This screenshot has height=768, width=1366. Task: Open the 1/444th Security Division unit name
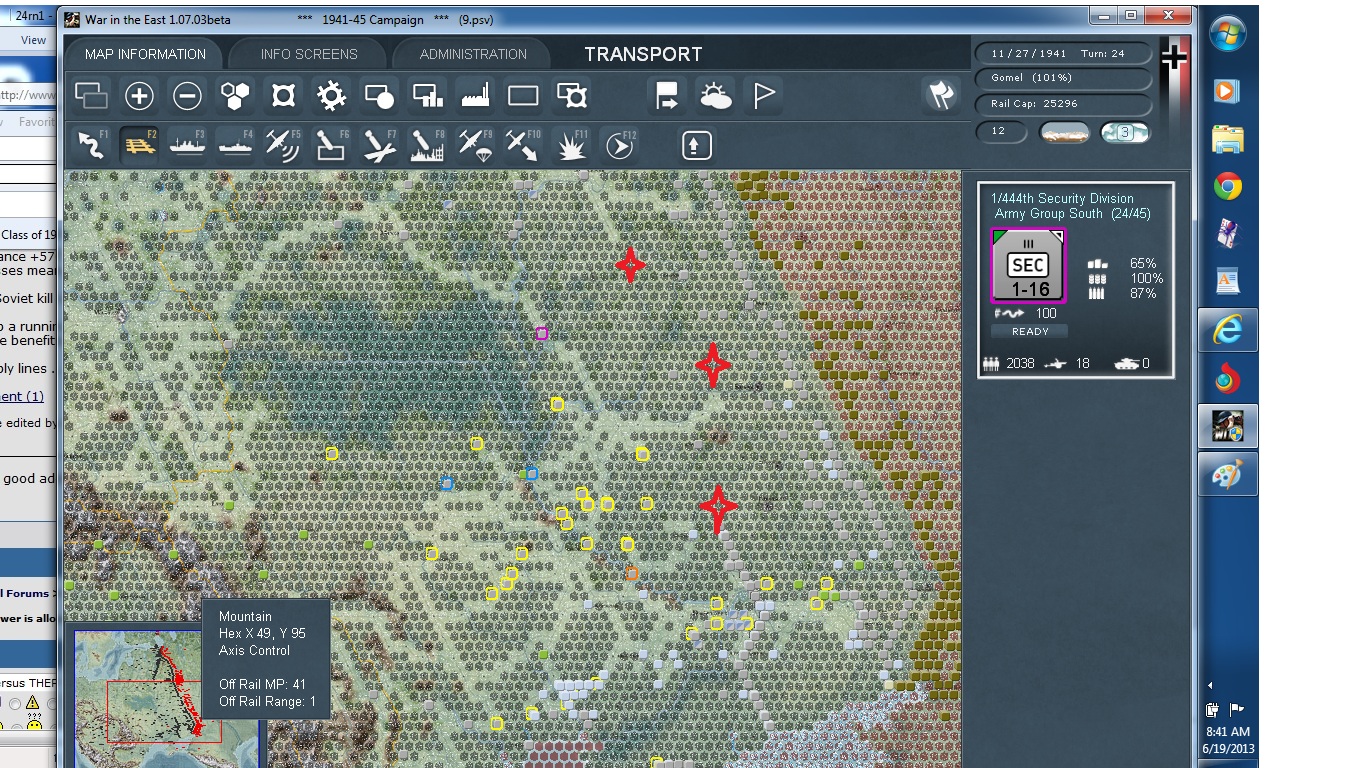(x=1062, y=198)
